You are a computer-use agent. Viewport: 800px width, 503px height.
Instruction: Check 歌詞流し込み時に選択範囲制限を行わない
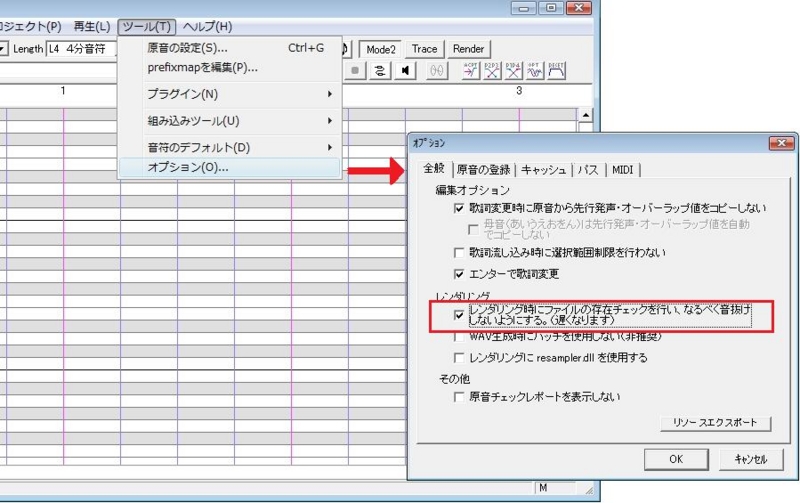point(459,253)
